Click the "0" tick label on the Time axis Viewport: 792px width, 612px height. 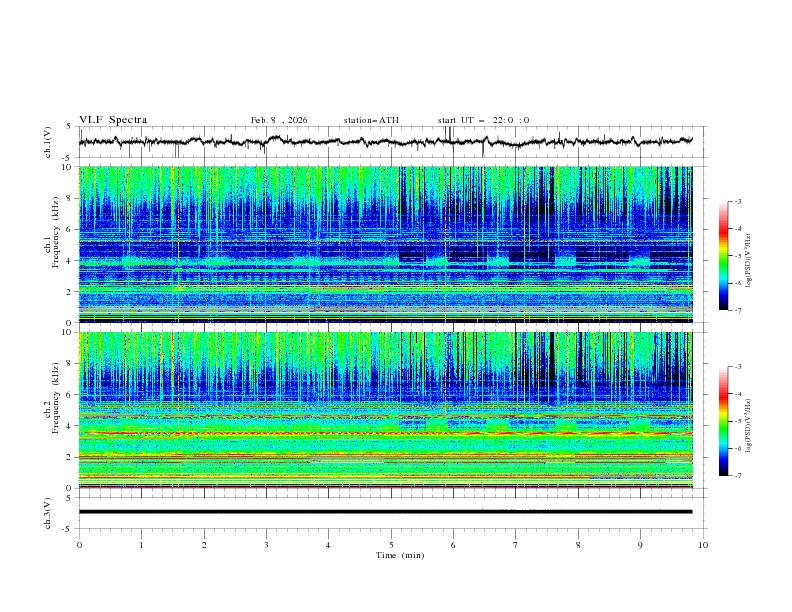(79, 545)
